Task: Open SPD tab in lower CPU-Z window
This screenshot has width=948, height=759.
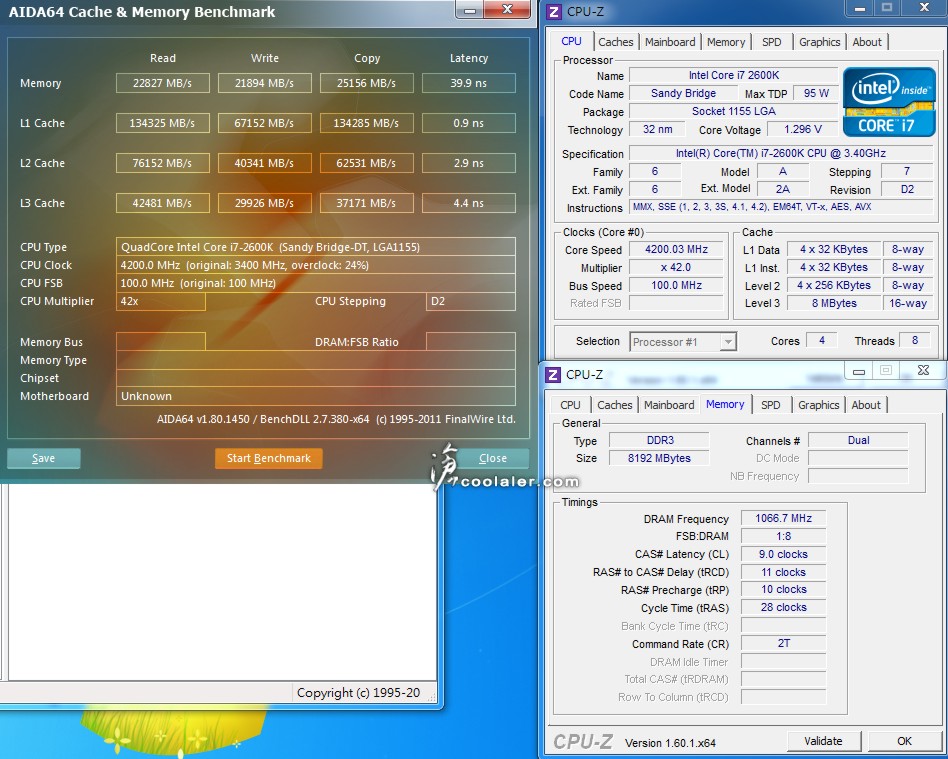Action: tap(770, 405)
